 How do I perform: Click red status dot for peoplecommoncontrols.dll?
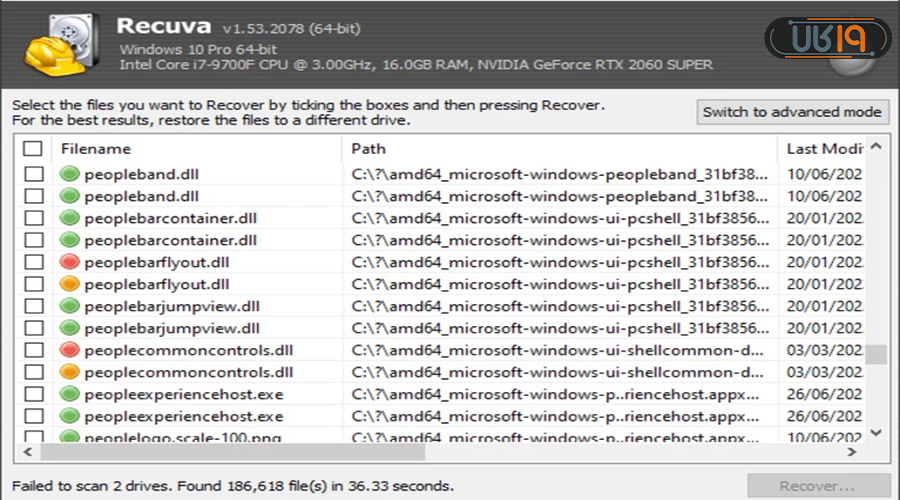[70, 350]
